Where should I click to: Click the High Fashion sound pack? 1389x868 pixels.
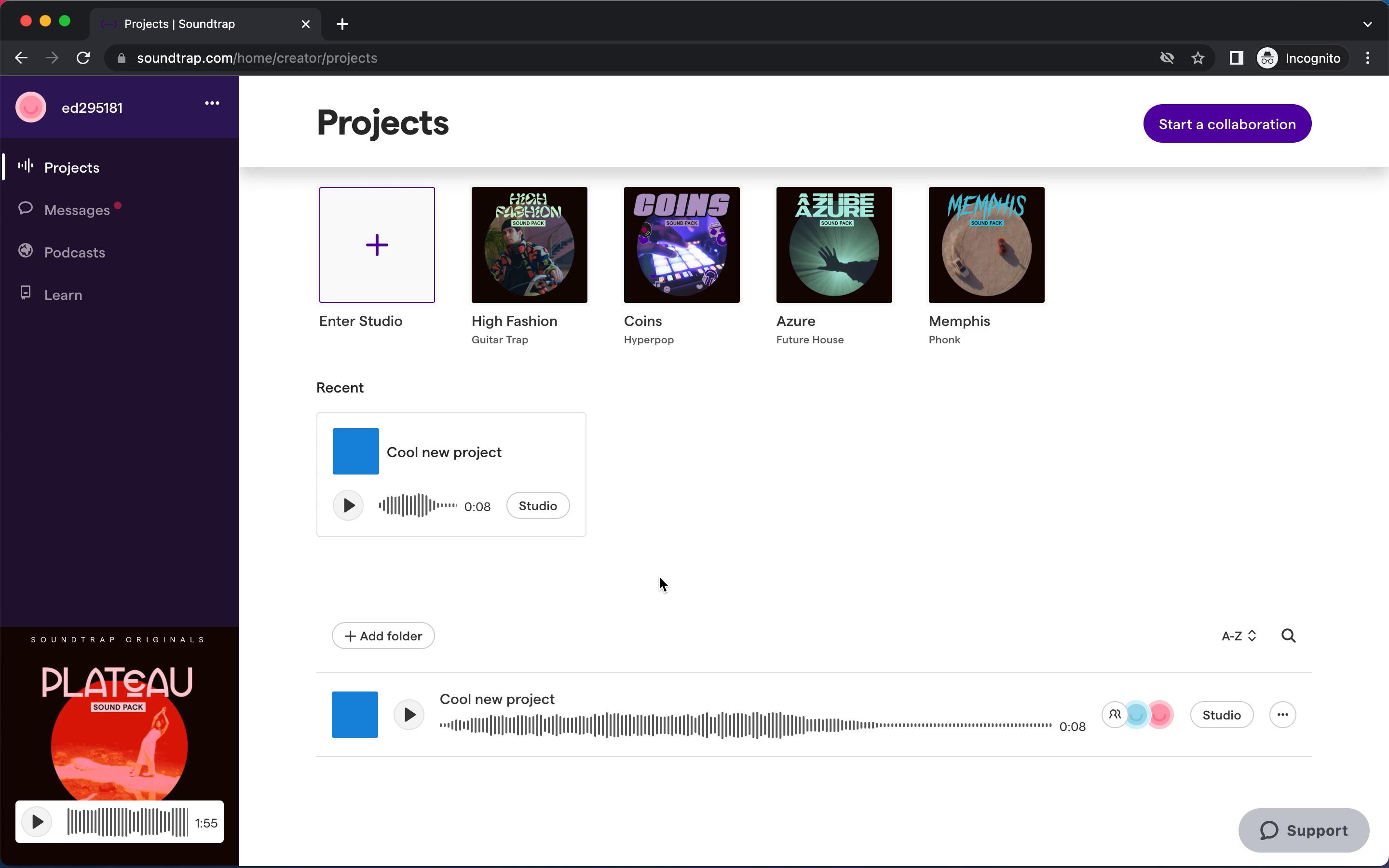click(x=529, y=244)
